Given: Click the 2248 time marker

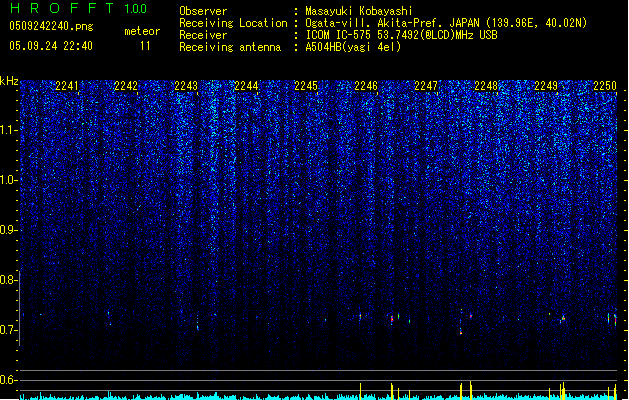Looking at the screenshot, I should [x=486, y=86].
